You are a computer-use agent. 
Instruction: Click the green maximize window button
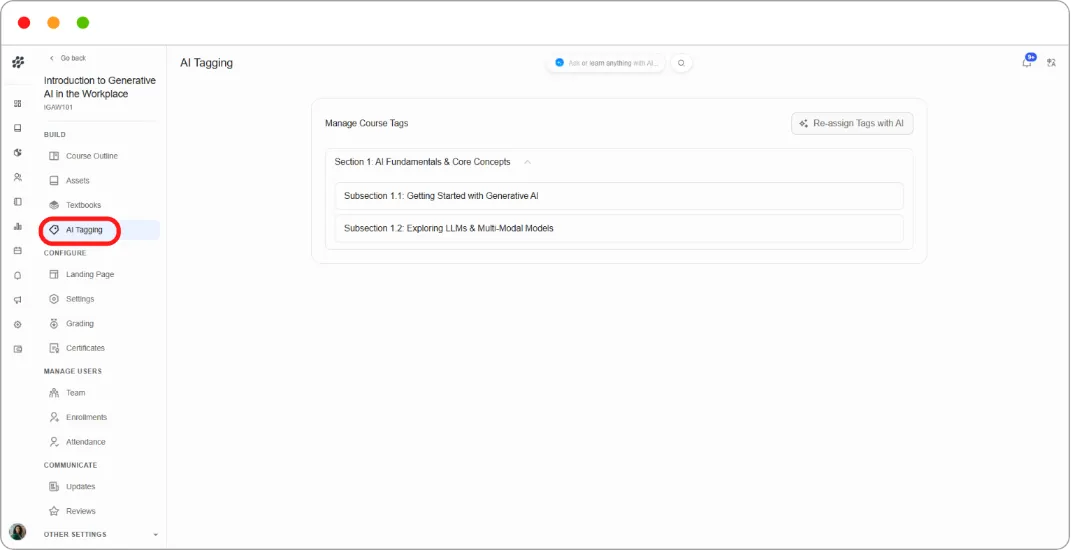(83, 23)
